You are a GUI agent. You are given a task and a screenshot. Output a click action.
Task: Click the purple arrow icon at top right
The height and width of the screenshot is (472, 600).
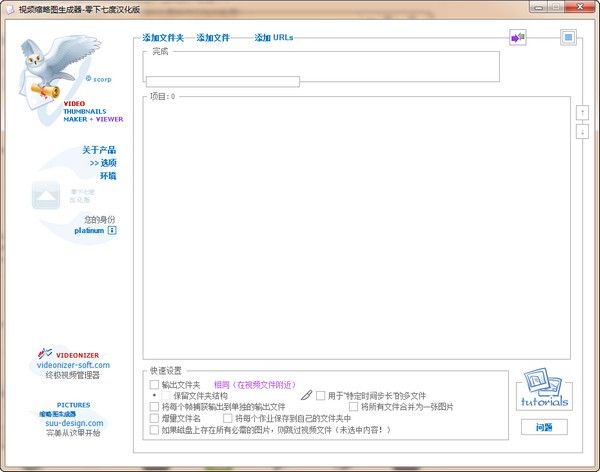click(x=518, y=38)
